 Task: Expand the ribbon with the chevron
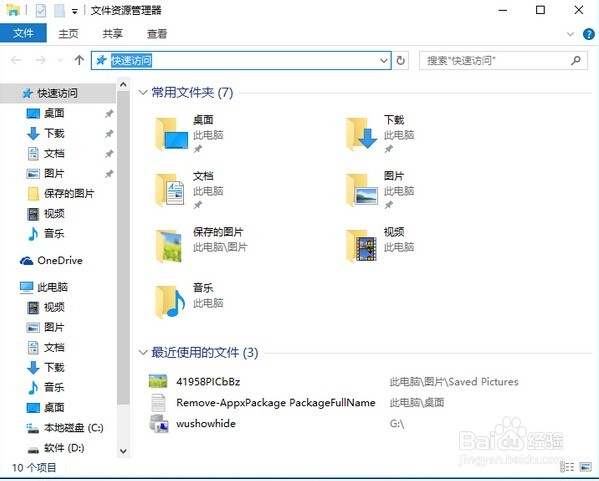tap(570, 34)
